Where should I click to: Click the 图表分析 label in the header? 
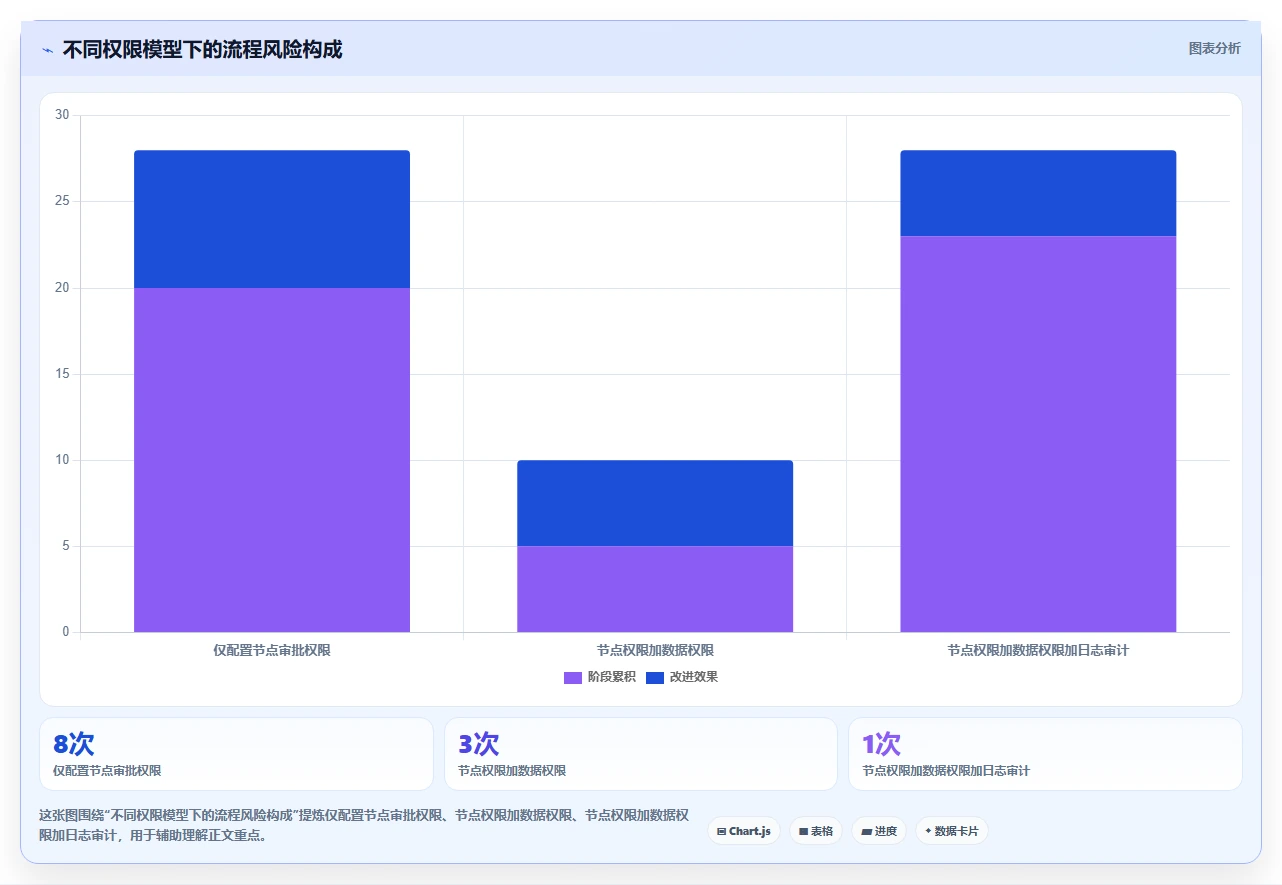click(1214, 49)
